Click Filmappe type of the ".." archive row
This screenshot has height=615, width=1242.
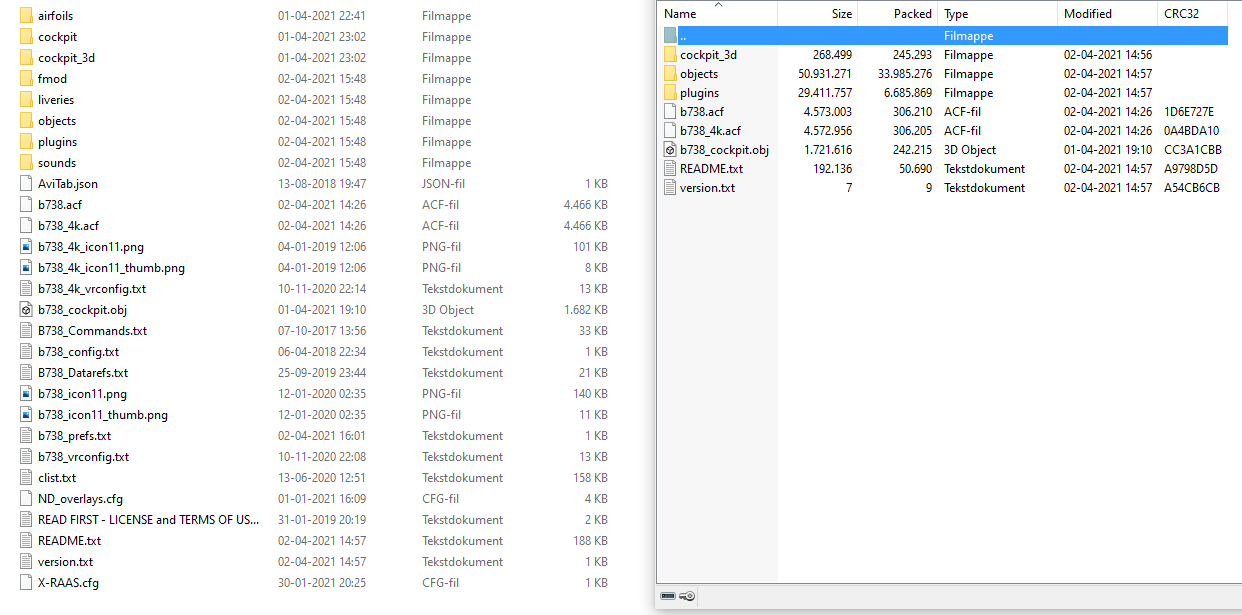click(969, 36)
